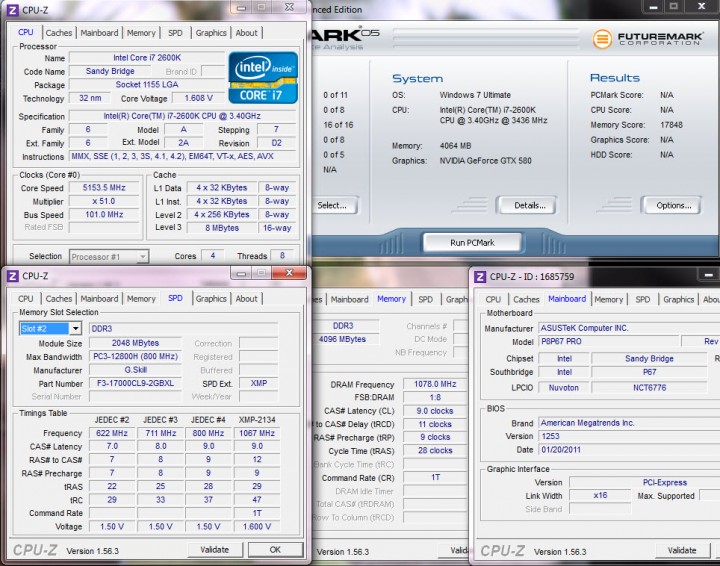
Task: Click the BIOS date 01/20/2011
Action: pyautogui.click(x=629, y=450)
